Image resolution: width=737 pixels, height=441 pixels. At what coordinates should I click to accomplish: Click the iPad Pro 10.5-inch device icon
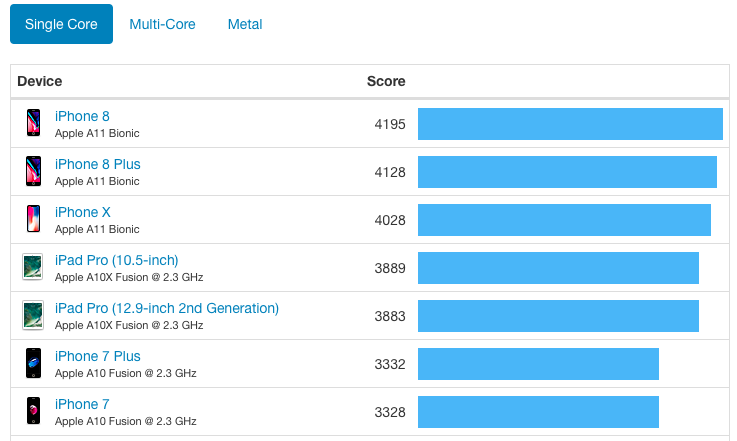point(33,267)
